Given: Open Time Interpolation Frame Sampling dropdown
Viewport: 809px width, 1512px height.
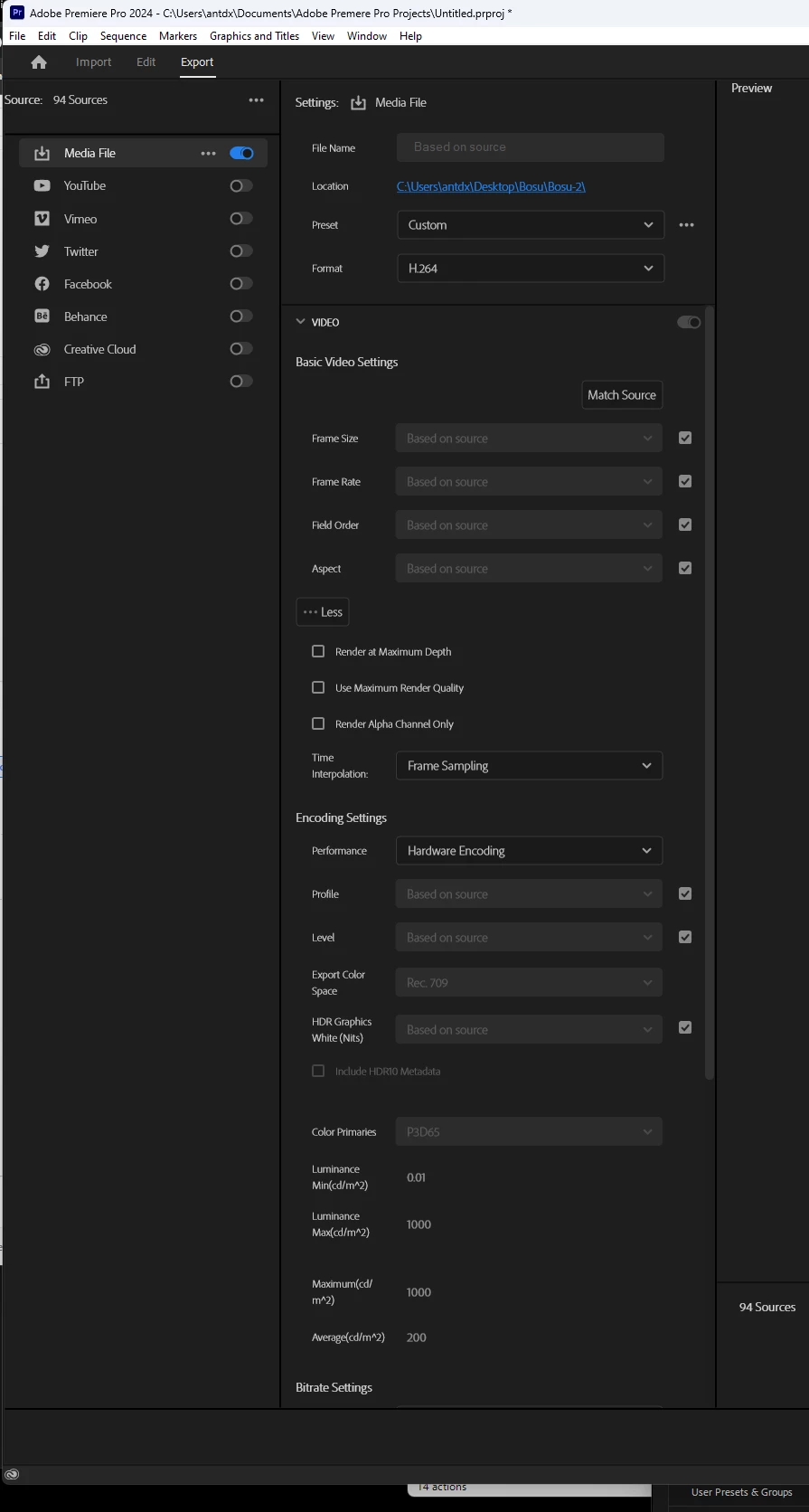Looking at the screenshot, I should pyautogui.click(x=530, y=766).
